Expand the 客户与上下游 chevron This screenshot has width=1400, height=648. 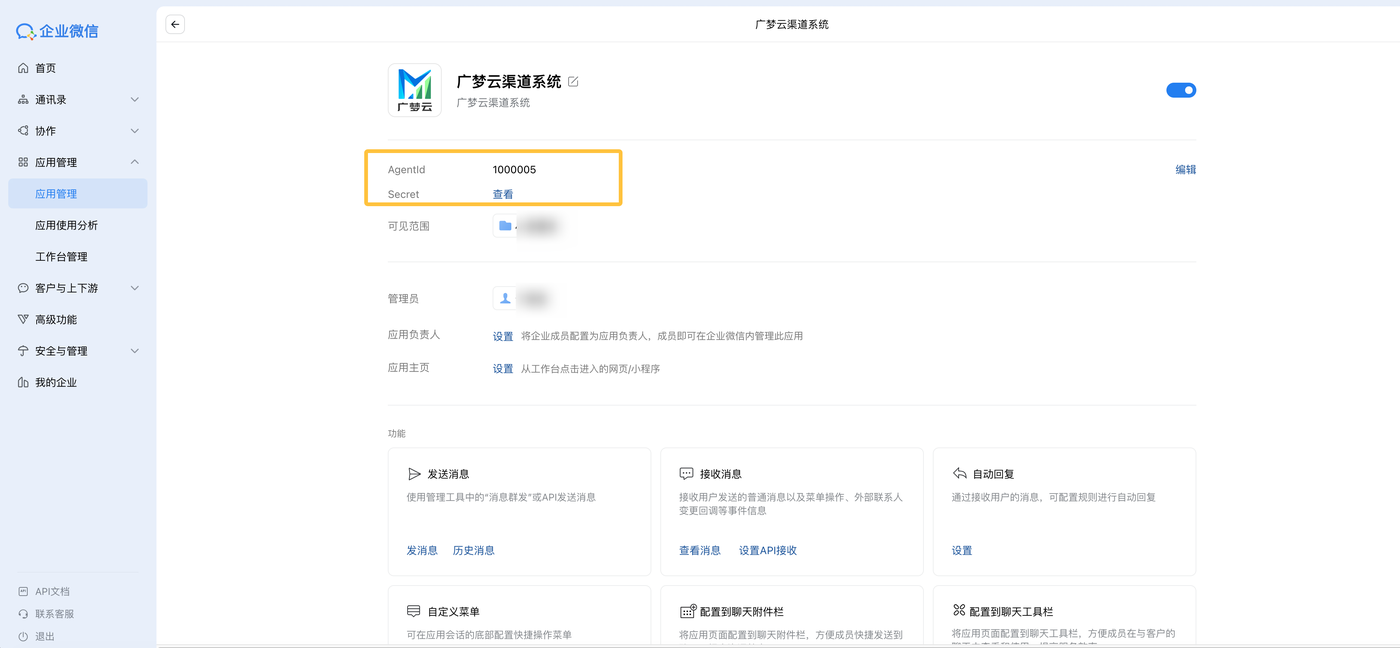(135, 288)
